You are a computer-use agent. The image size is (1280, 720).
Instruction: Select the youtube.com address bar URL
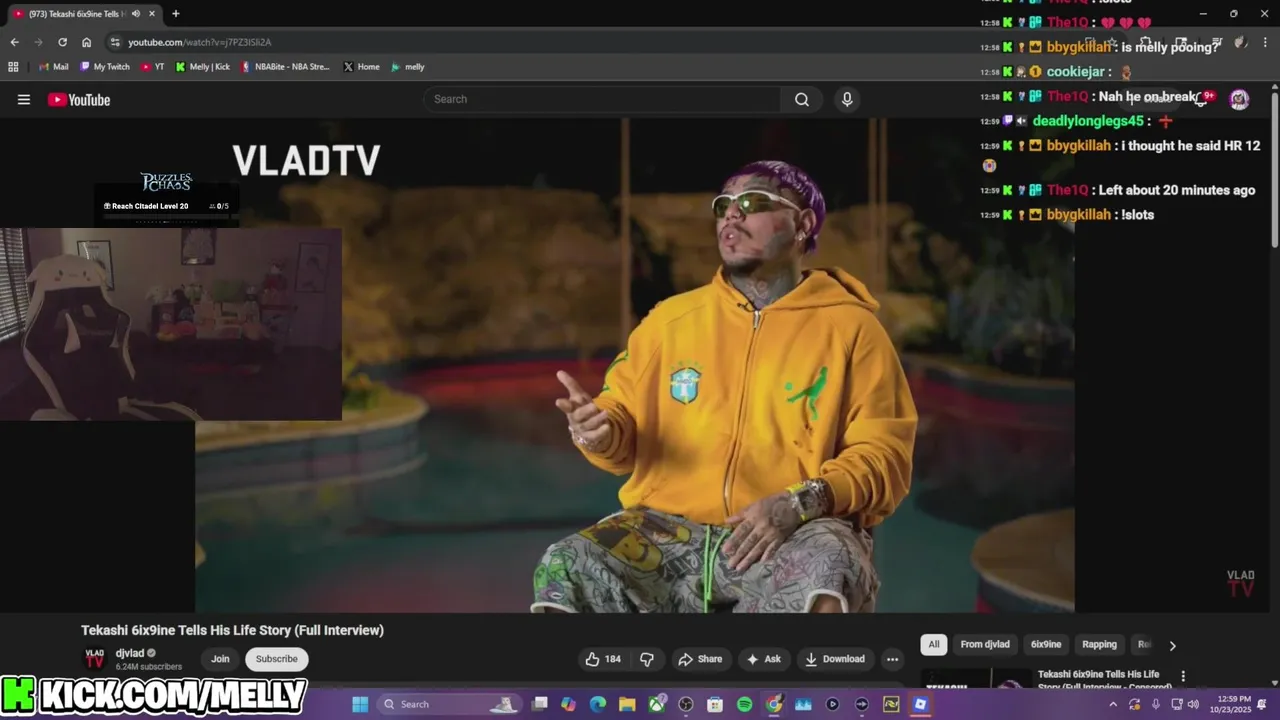click(x=199, y=42)
